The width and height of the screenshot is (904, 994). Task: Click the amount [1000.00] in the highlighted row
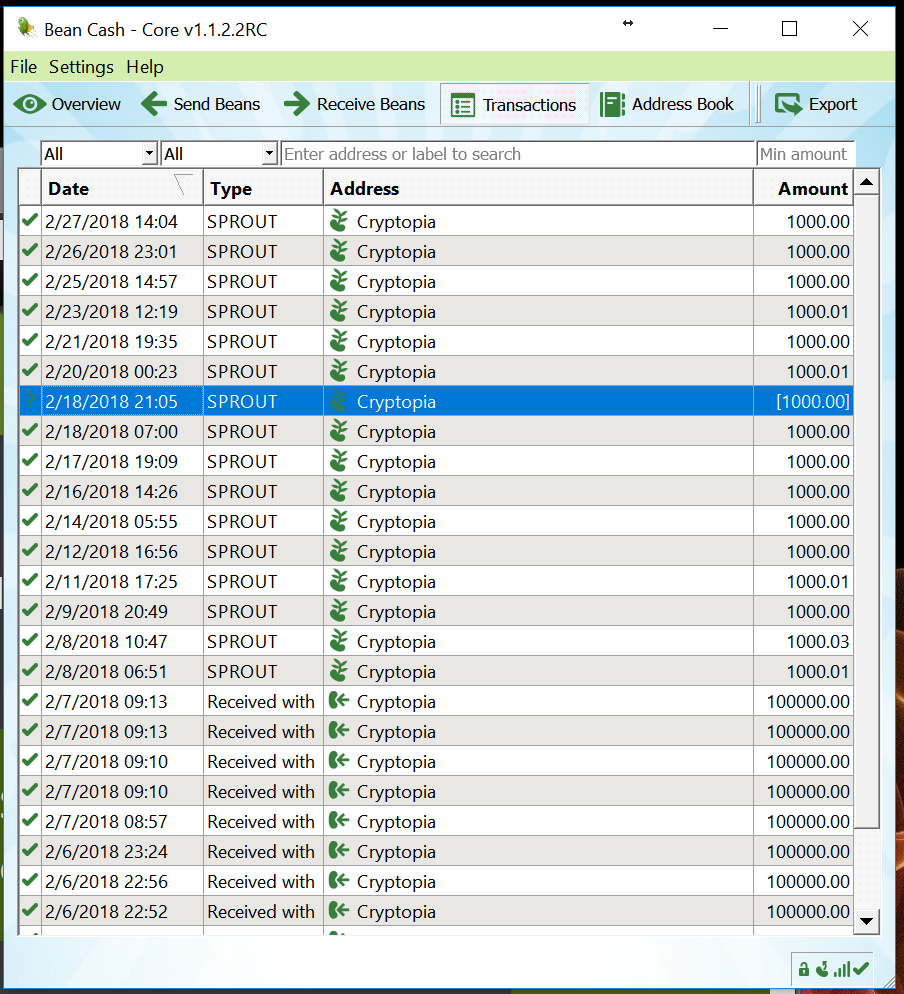click(x=813, y=401)
